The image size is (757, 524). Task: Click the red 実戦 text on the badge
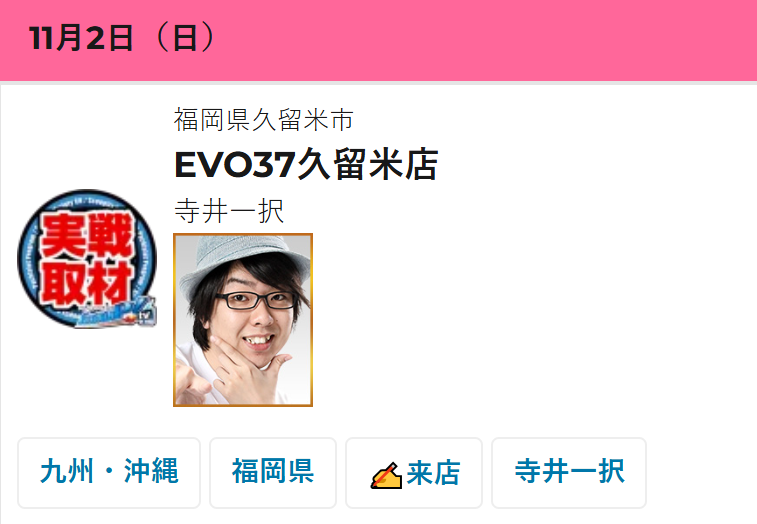[87, 237]
